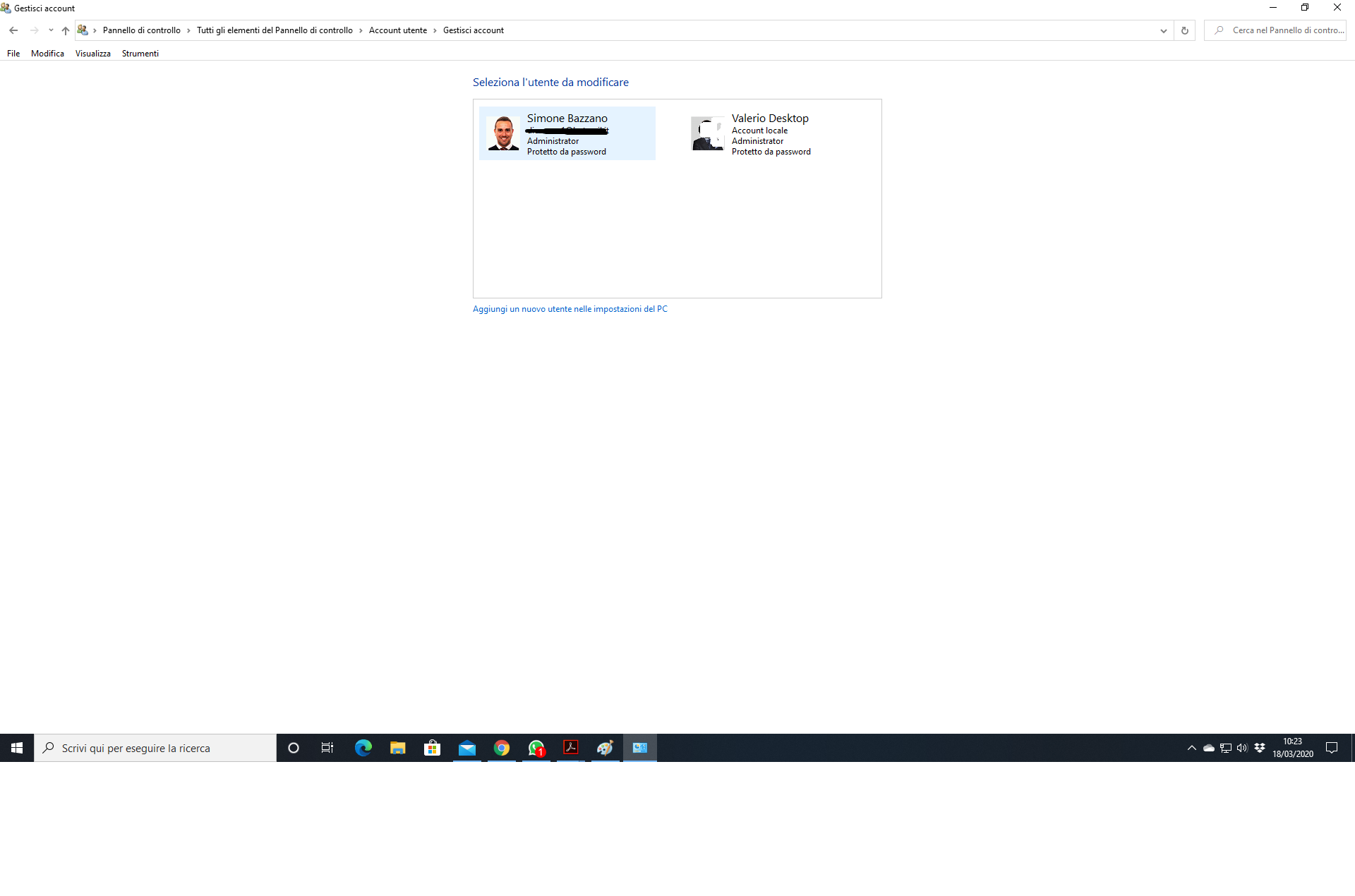The height and width of the screenshot is (896, 1355).
Task: Open the recent locations dropdown arrow
Action: [51, 30]
